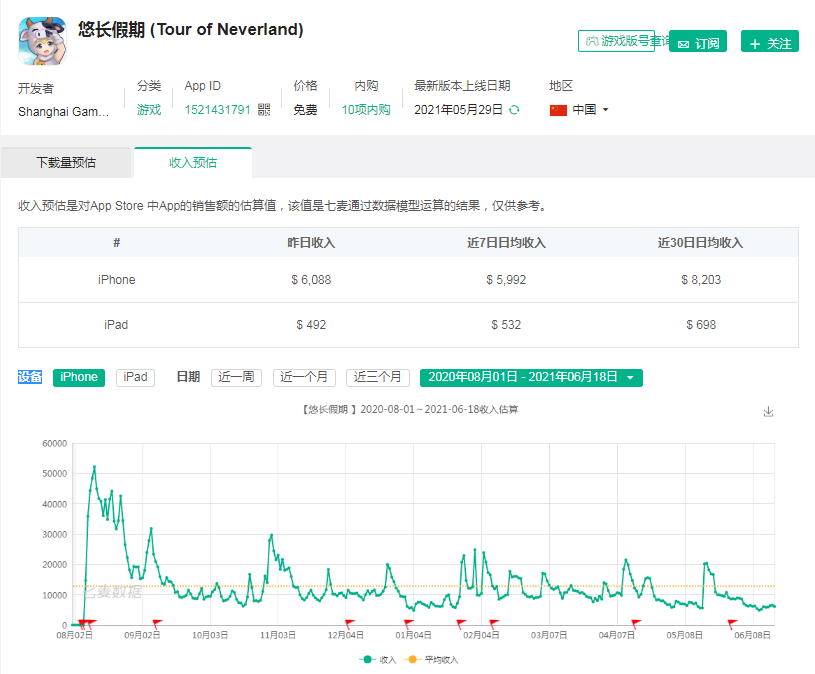The image size is (815, 674).
Task: Click the iPad 7-day average $ 532
Action: pyautogui.click(x=506, y=325)
